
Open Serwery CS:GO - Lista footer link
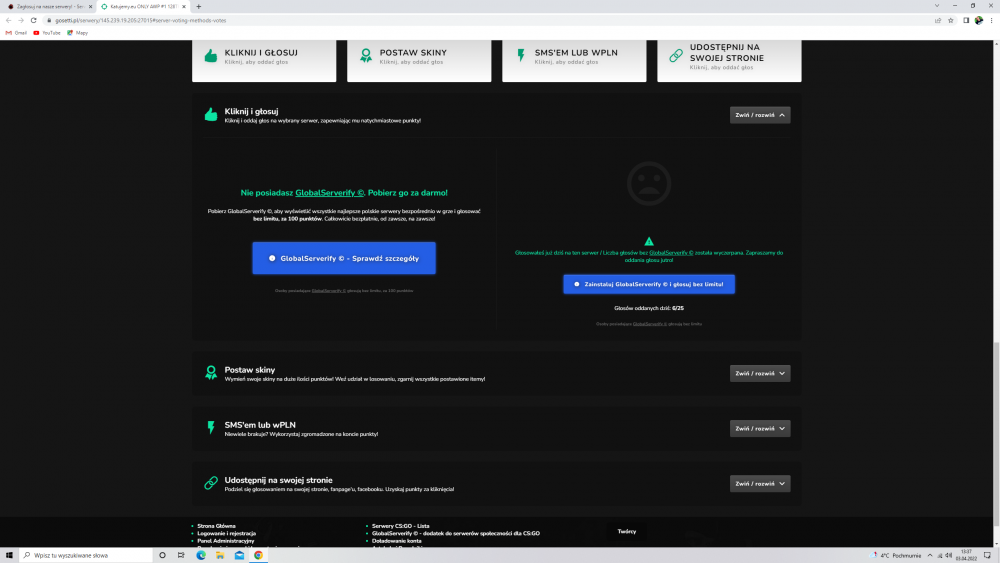click(x=401, y=526)
